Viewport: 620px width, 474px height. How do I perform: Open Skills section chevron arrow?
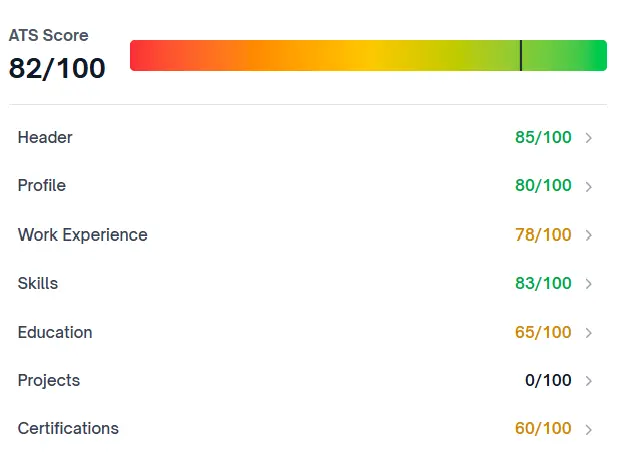coord(589,284)
